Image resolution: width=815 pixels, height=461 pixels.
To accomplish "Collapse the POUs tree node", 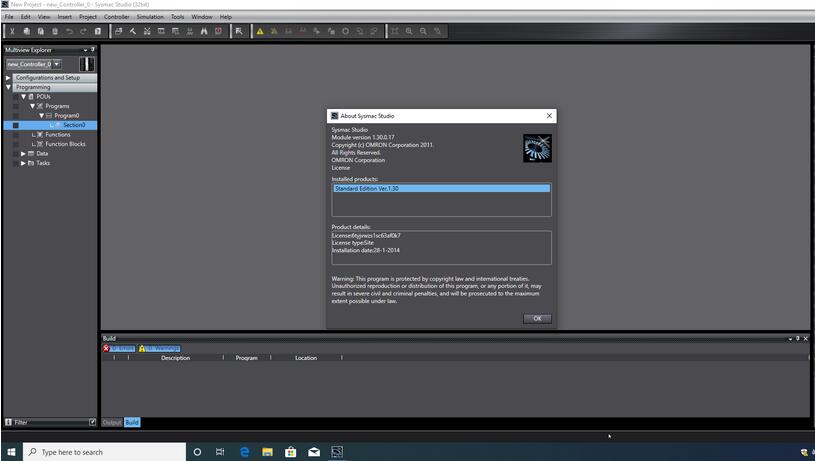I will 23,97.
